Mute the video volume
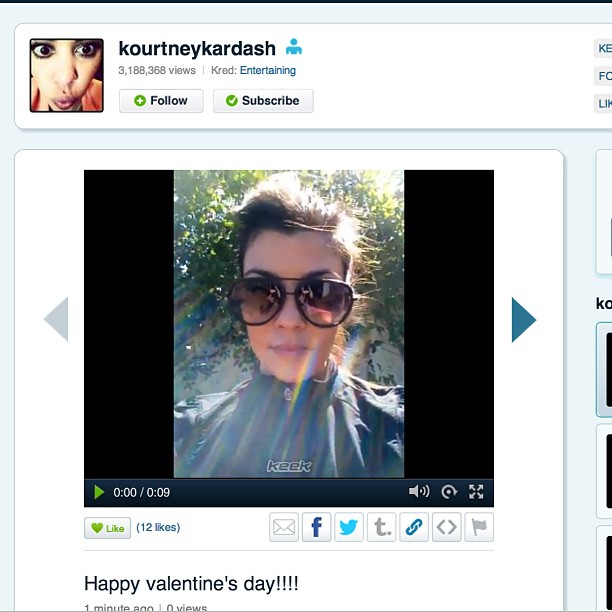Image resolution: width=612 pixels, height=612 pixels. click(x=419, y=491)
